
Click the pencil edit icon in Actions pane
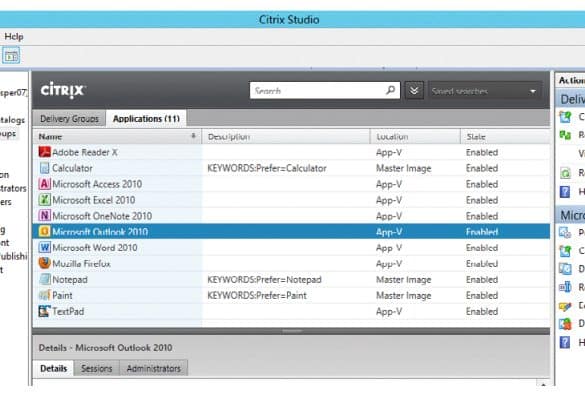[565, 306]
